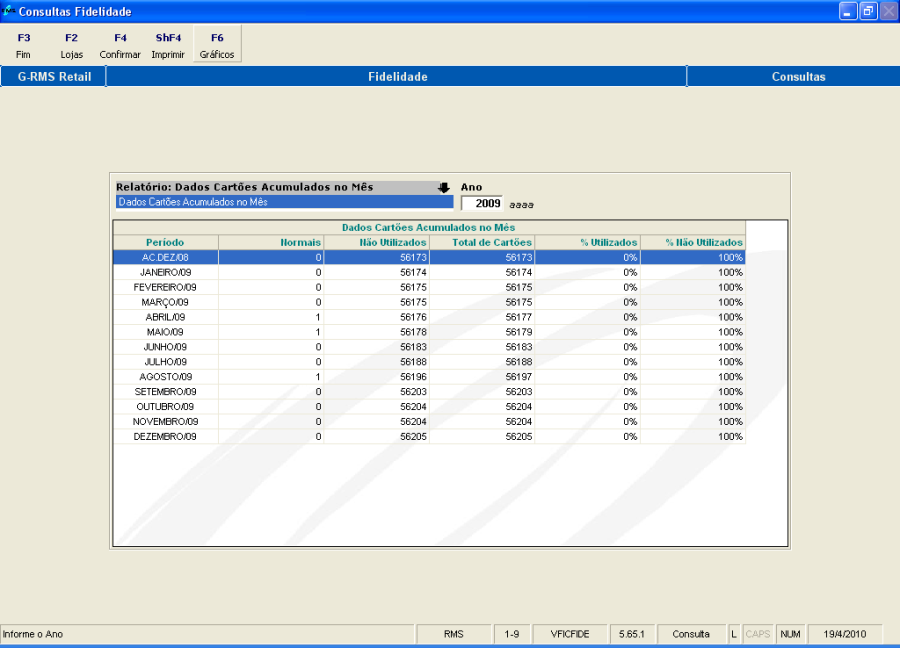Click the Fidelidade header section
Screen dimensions: 900x648
(397, 77)
